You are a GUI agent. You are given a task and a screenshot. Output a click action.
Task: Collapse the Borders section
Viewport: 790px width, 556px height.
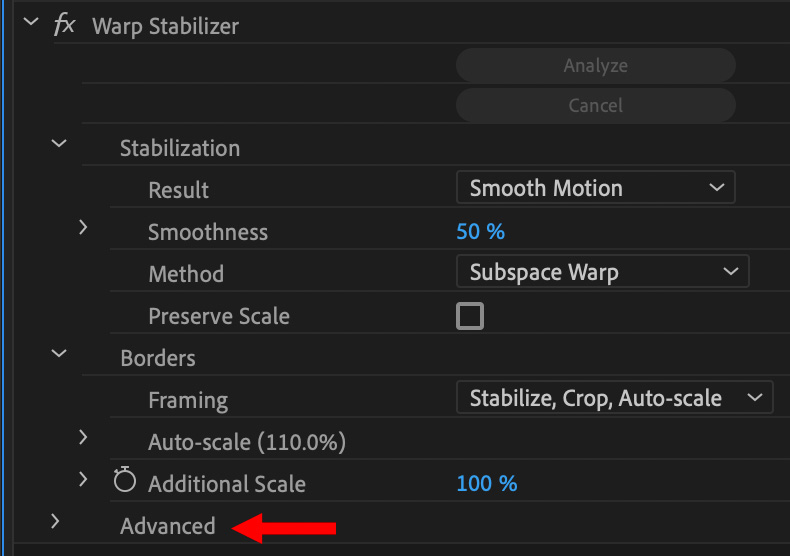[x=59, y=353]
